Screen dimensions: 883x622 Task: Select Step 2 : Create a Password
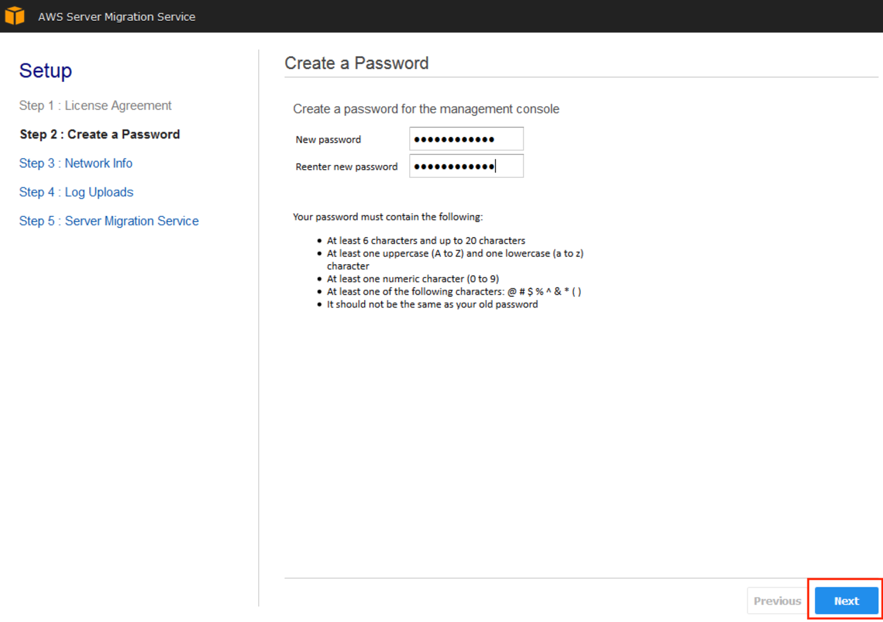pos(100,134)
